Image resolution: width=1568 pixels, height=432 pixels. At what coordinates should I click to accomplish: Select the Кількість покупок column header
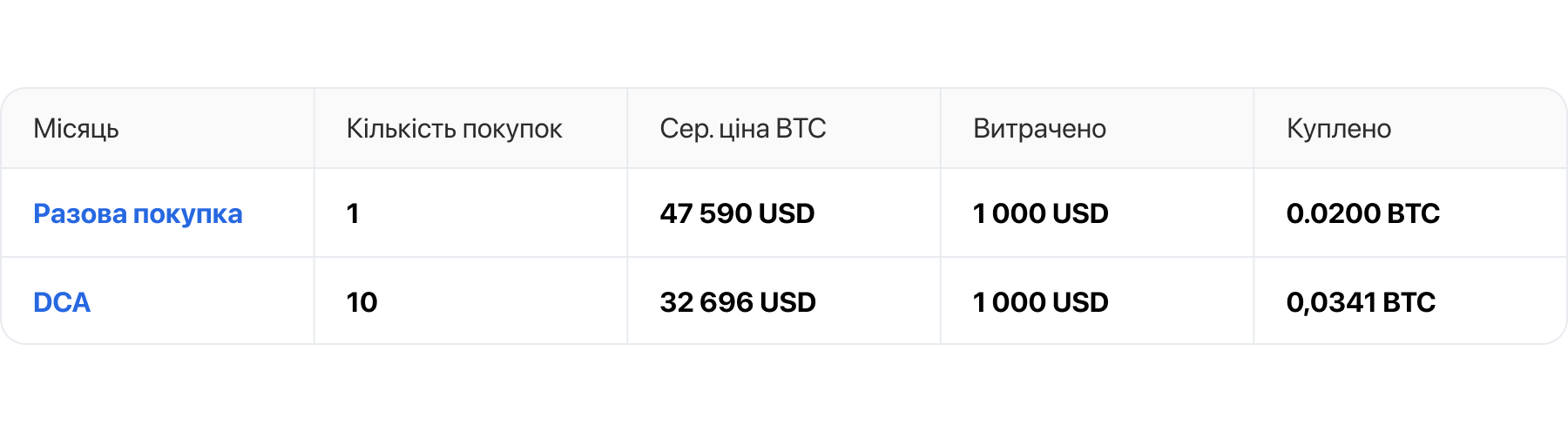(x=454, y=129)
